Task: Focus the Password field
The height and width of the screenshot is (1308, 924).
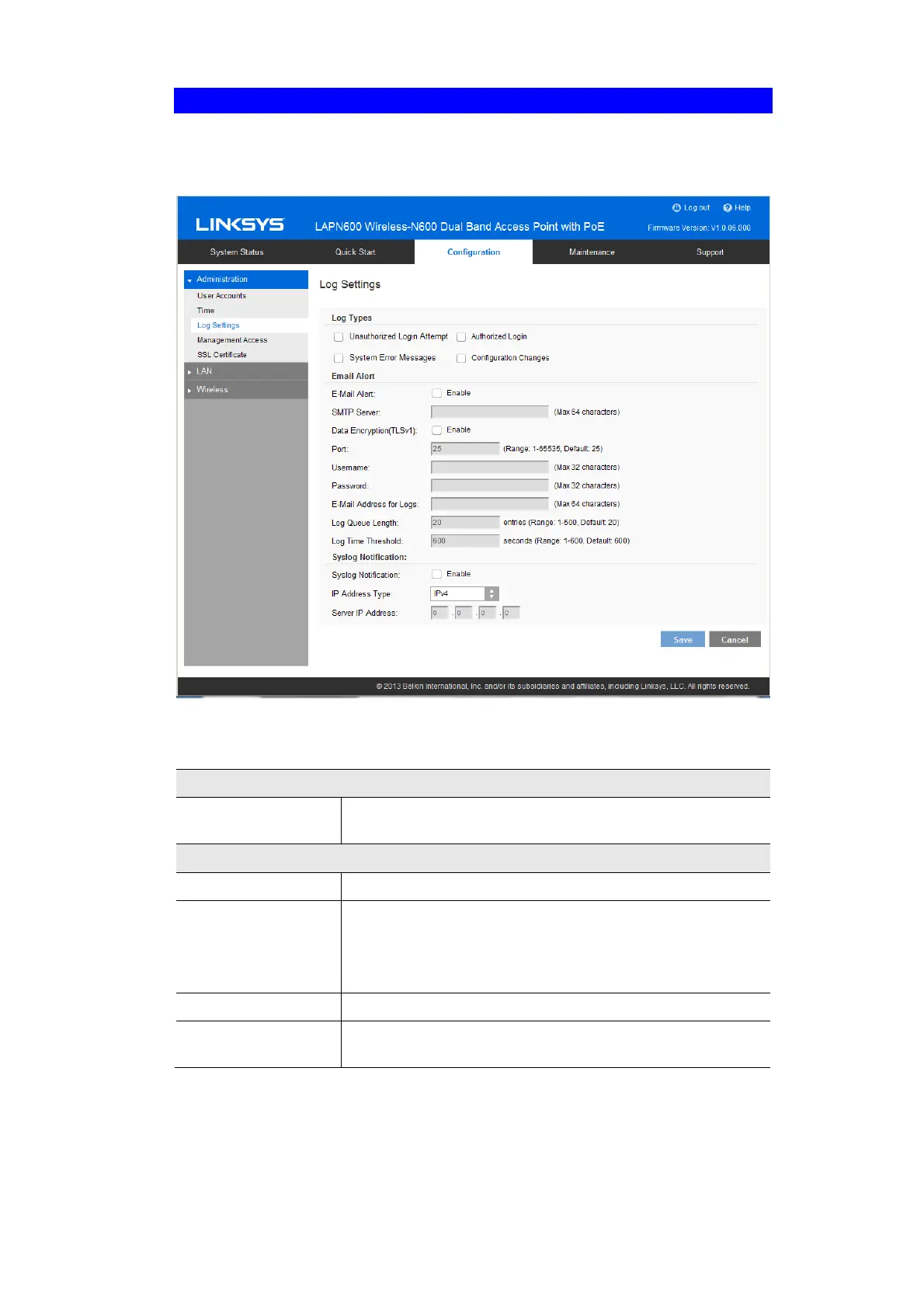Action: click(490, 485)
